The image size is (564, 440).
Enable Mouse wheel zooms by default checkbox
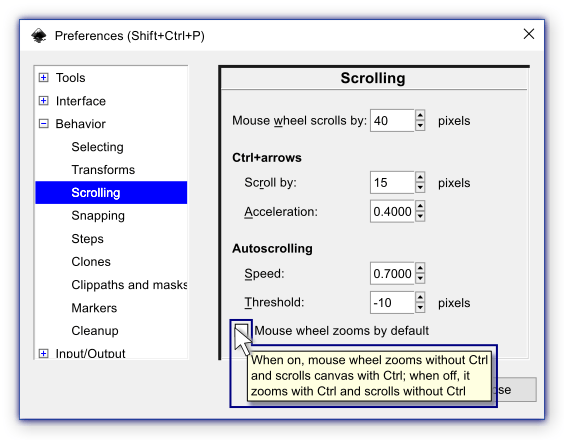[x=241, y=330]
